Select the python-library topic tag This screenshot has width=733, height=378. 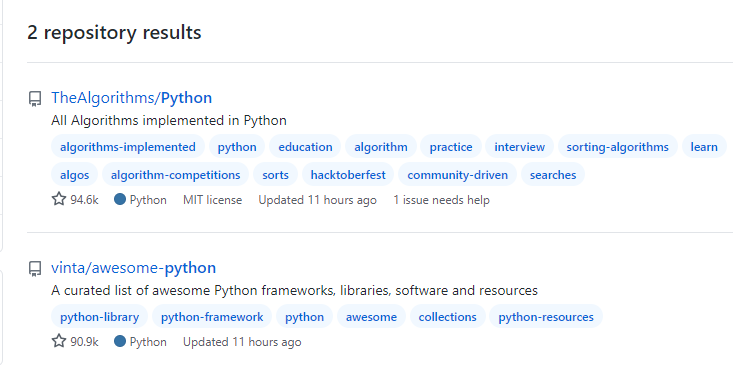point(99,317)
